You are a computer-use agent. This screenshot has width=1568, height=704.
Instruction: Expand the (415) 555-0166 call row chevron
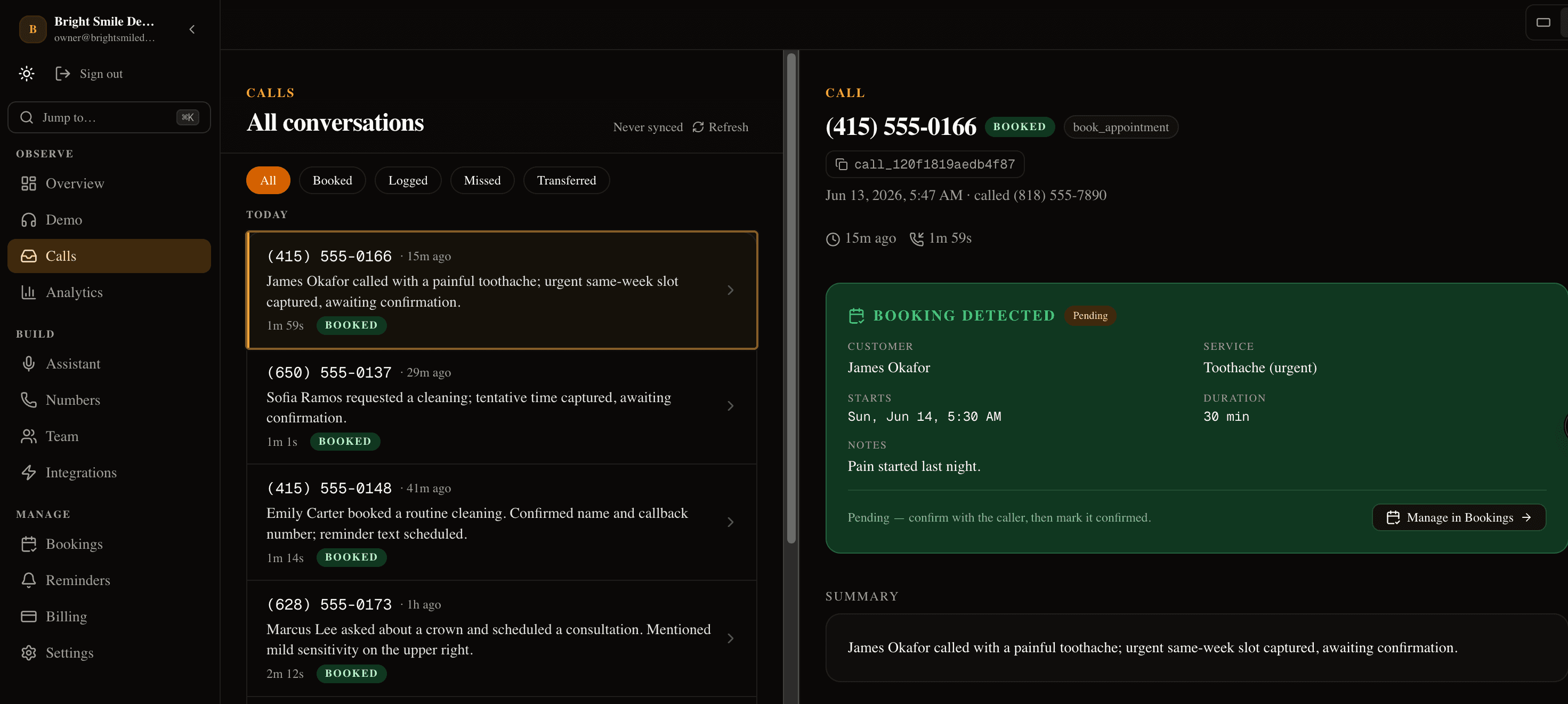click(x=730, y=290)
